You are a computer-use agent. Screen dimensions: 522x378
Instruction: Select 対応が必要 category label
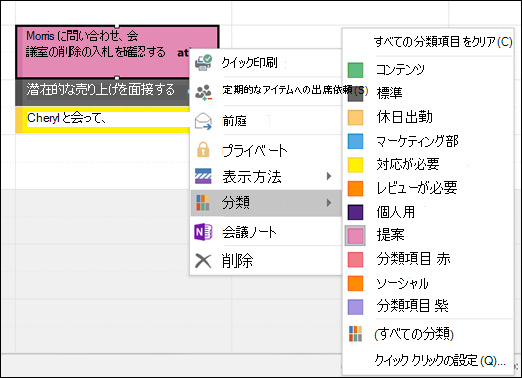(408, 164)
